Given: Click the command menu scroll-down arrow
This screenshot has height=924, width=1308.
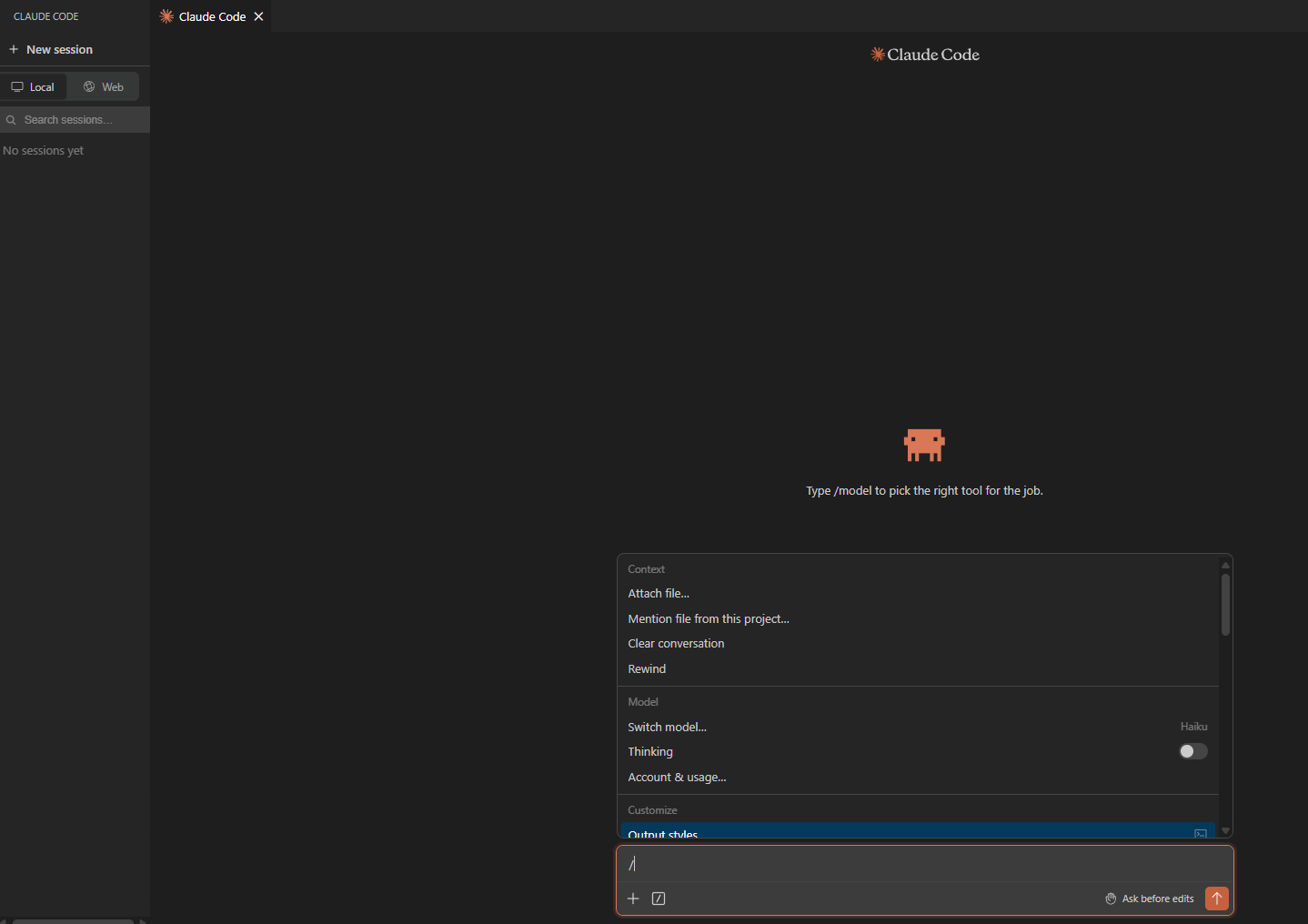Looking at the screenshot, I should [x=1225, y=830].
